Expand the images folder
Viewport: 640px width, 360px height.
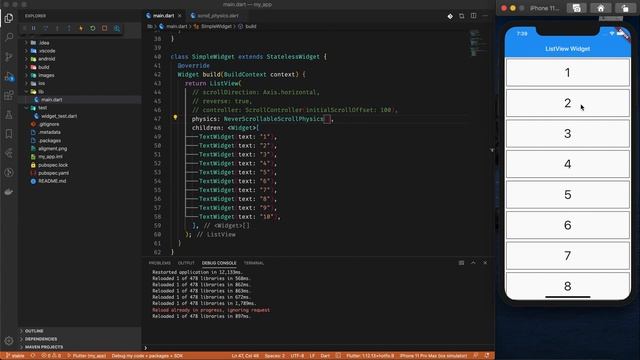(x=27, y=75)
